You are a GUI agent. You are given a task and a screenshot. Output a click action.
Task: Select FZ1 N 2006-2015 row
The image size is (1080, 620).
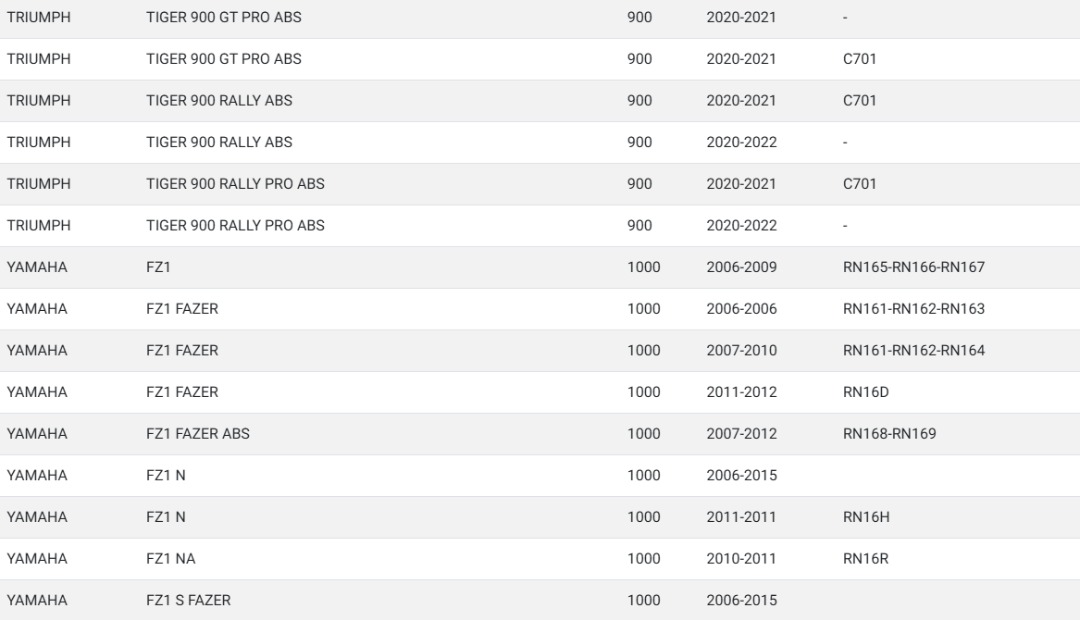540,475
